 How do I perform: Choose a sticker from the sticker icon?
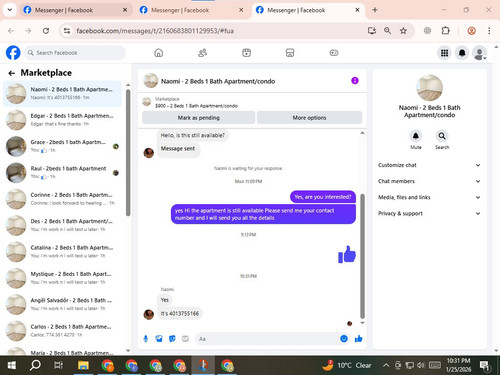[x=172, y=339]
